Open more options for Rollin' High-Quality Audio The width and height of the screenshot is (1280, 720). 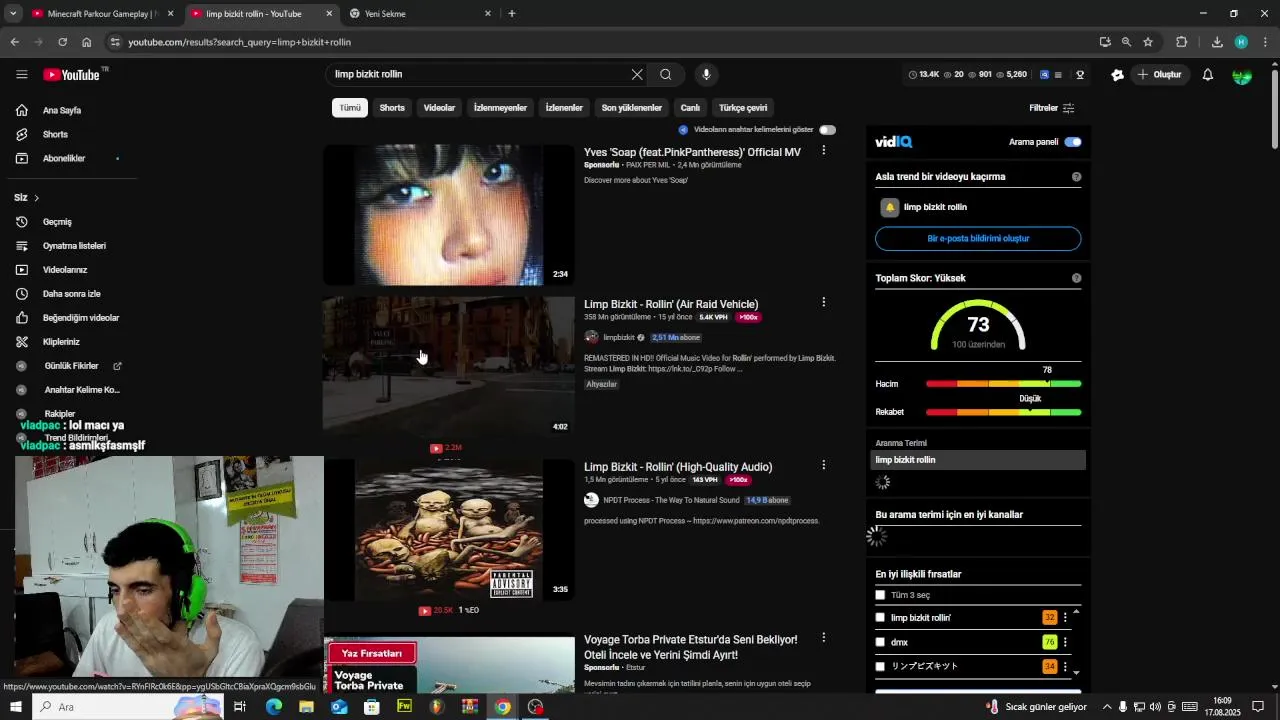[824, 465]
